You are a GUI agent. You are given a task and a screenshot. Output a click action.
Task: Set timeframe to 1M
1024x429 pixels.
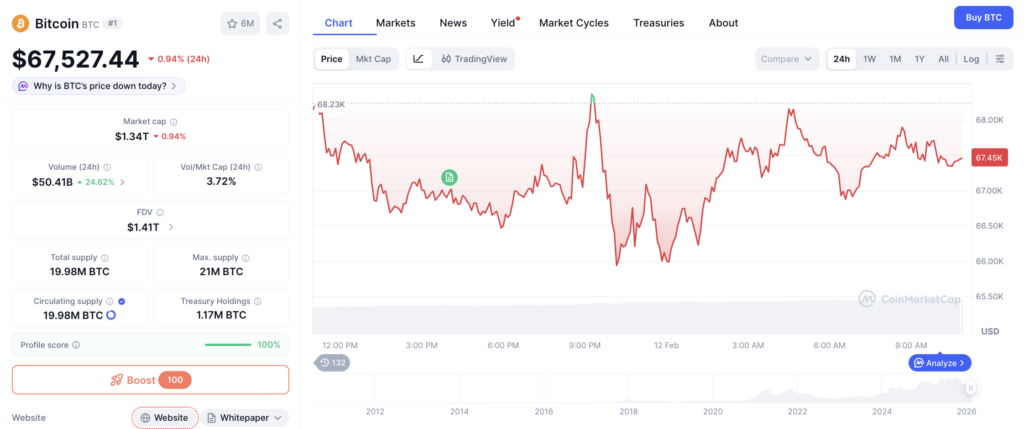(895, 59)
